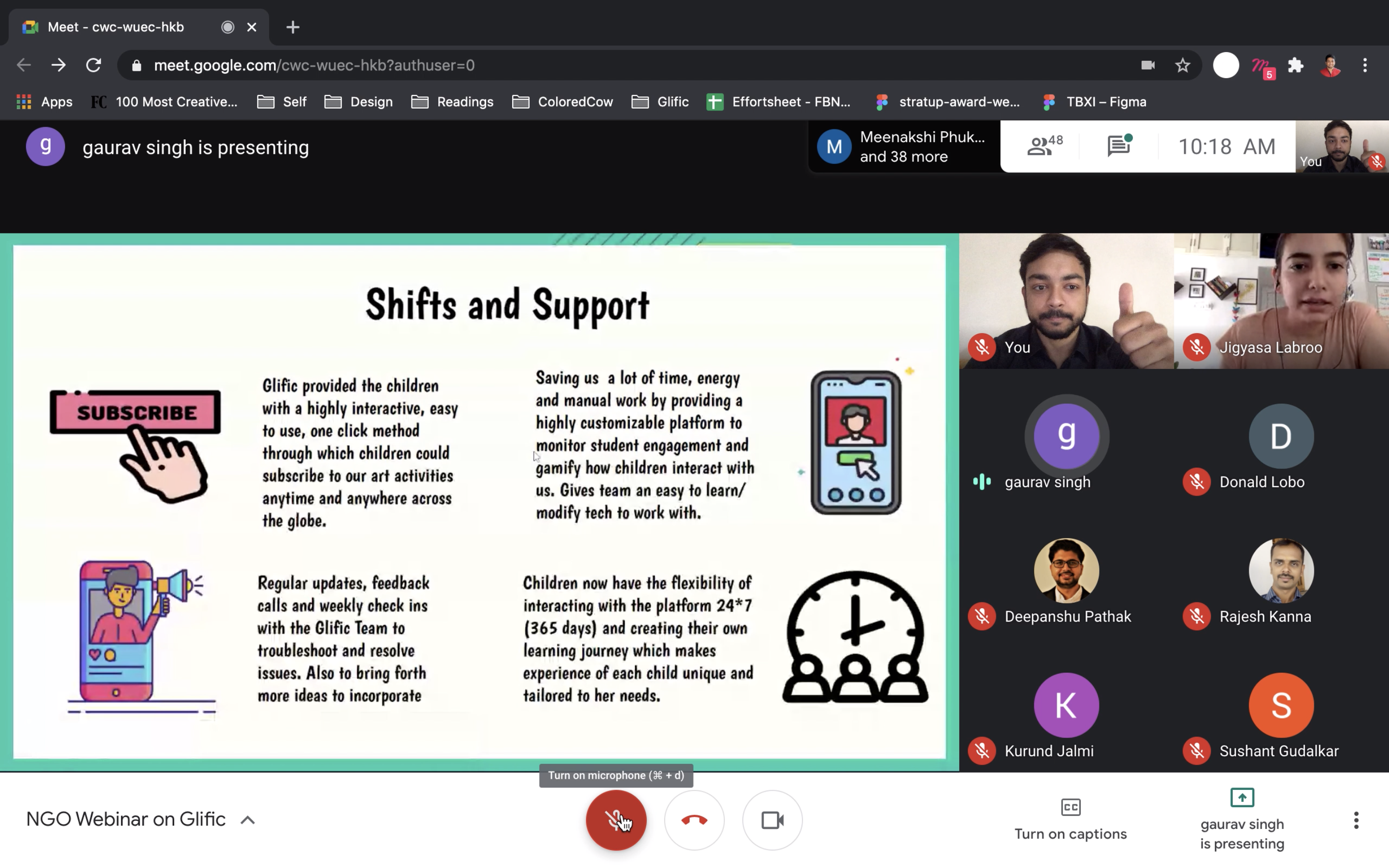Viewport: 1389px width, 868px height.
Task: Click muted mic icon beside Deepanshu Pathak
Action: (982, 617)
